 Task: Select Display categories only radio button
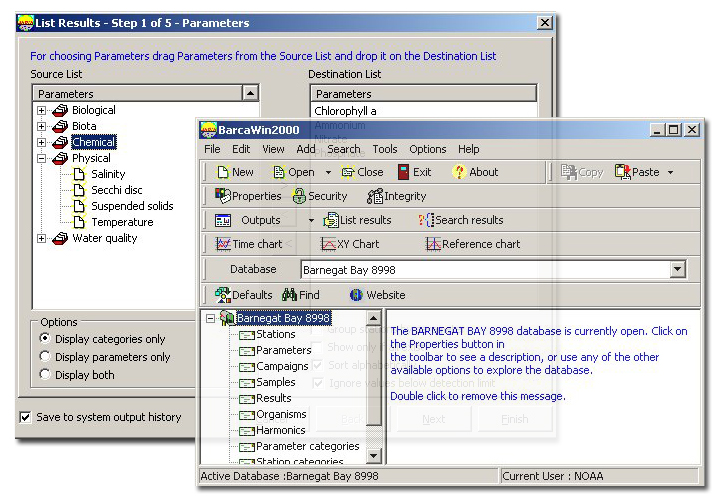(45, 338)
